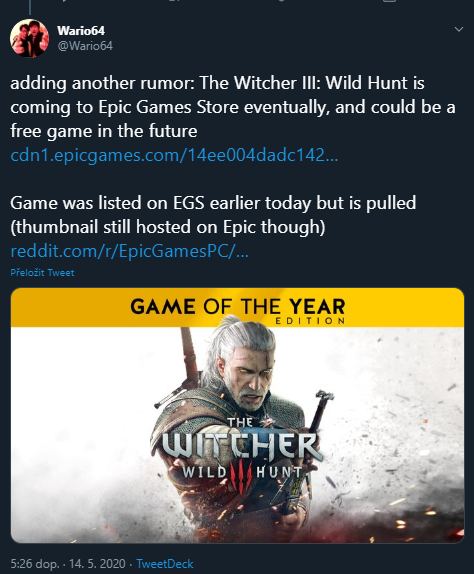Select the Witcher Wild Hunt logo in image
This screenshot has width=474, height=574.
pyautogui.click(x=242, y=452)
